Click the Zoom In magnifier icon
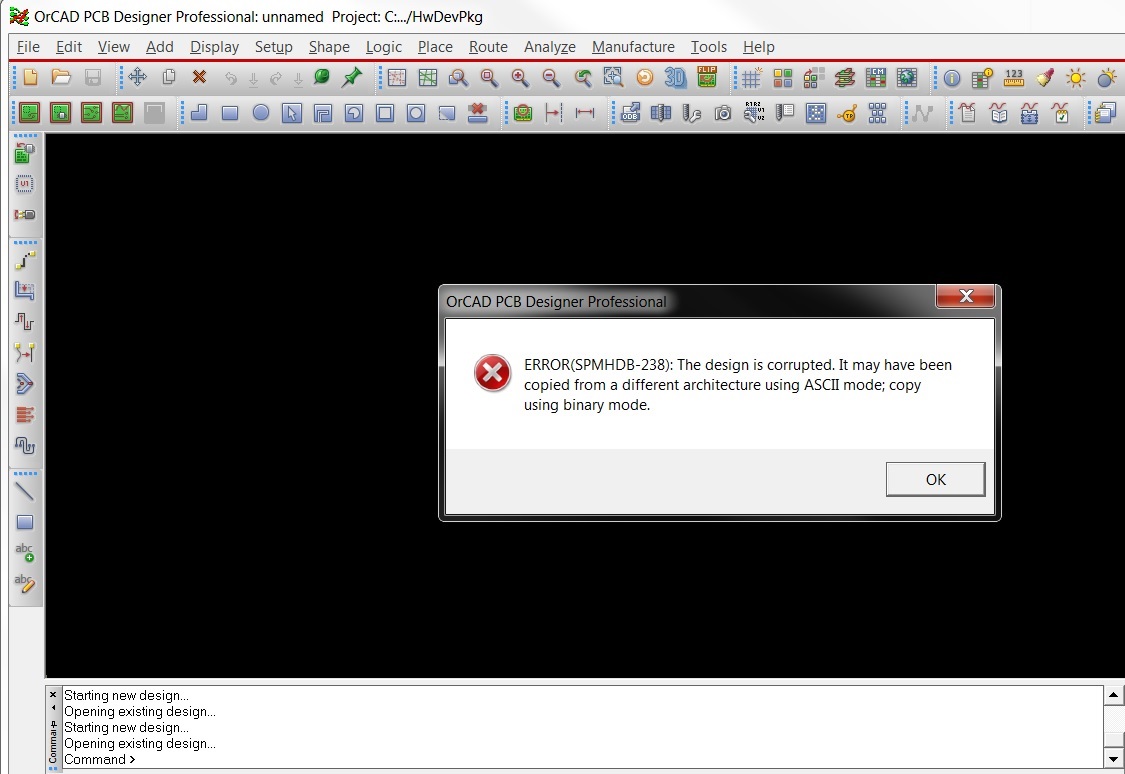1125x774 pixels. 520,77
